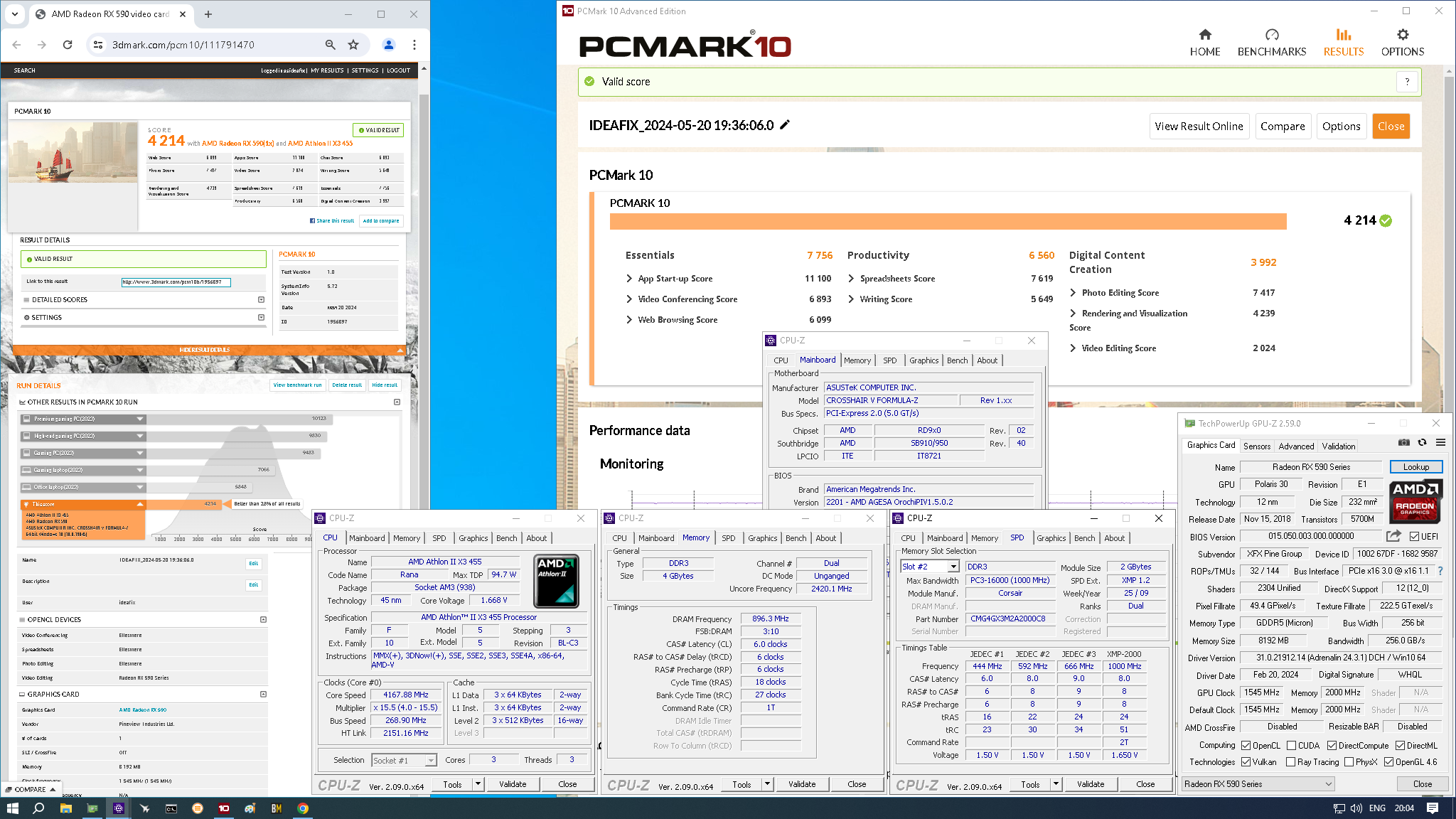Toggle OpenCL checkbox in GPU-Z
The height and width of the screenshot is (819, 1456).
(1246, 746)
